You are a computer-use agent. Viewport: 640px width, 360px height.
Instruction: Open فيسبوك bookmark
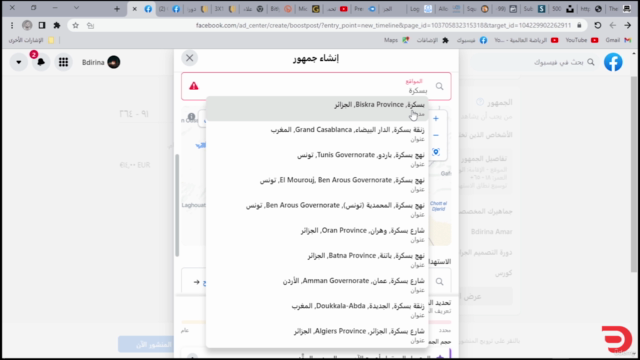pyautogui.click(x=471, y=40)
